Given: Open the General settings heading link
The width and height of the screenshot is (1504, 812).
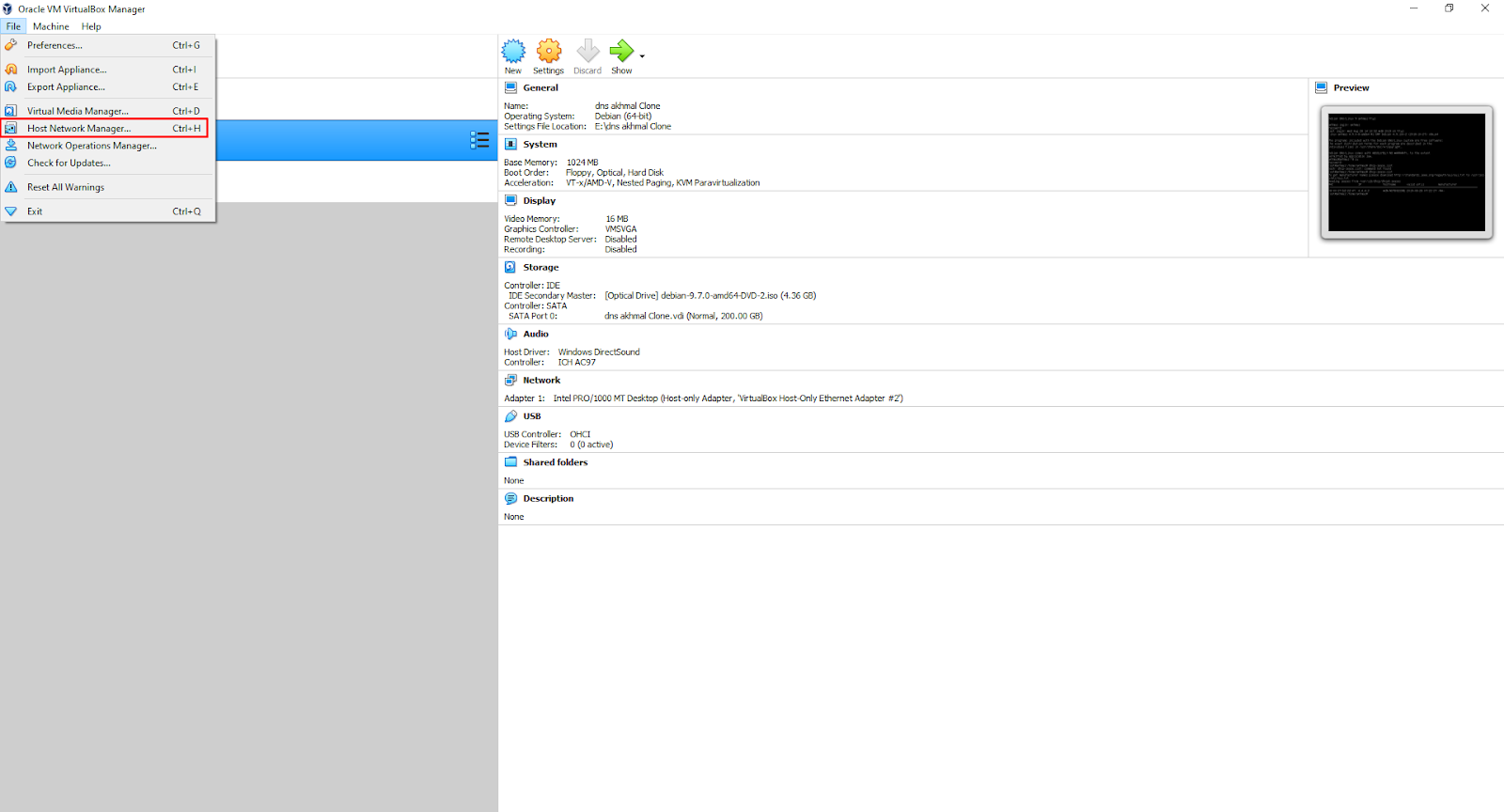Looking at the screenshot, I should (x=540, y=87).
